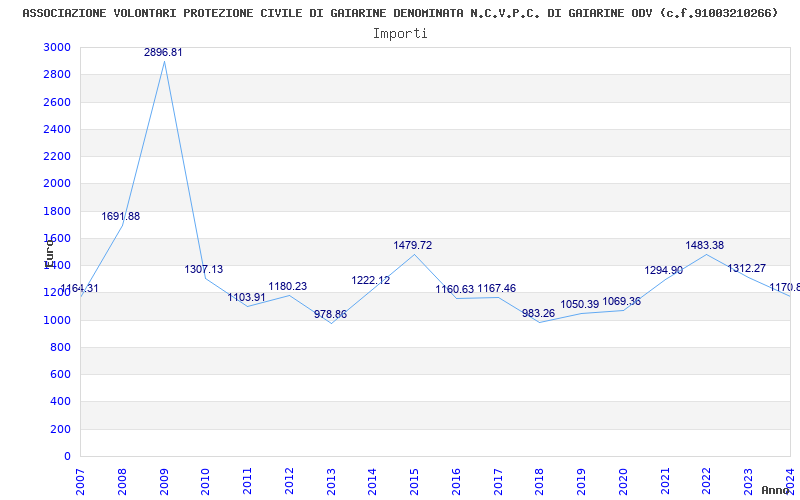Select the 1167.46 data label
Screen dimensions: 800x500
[496, 289]
